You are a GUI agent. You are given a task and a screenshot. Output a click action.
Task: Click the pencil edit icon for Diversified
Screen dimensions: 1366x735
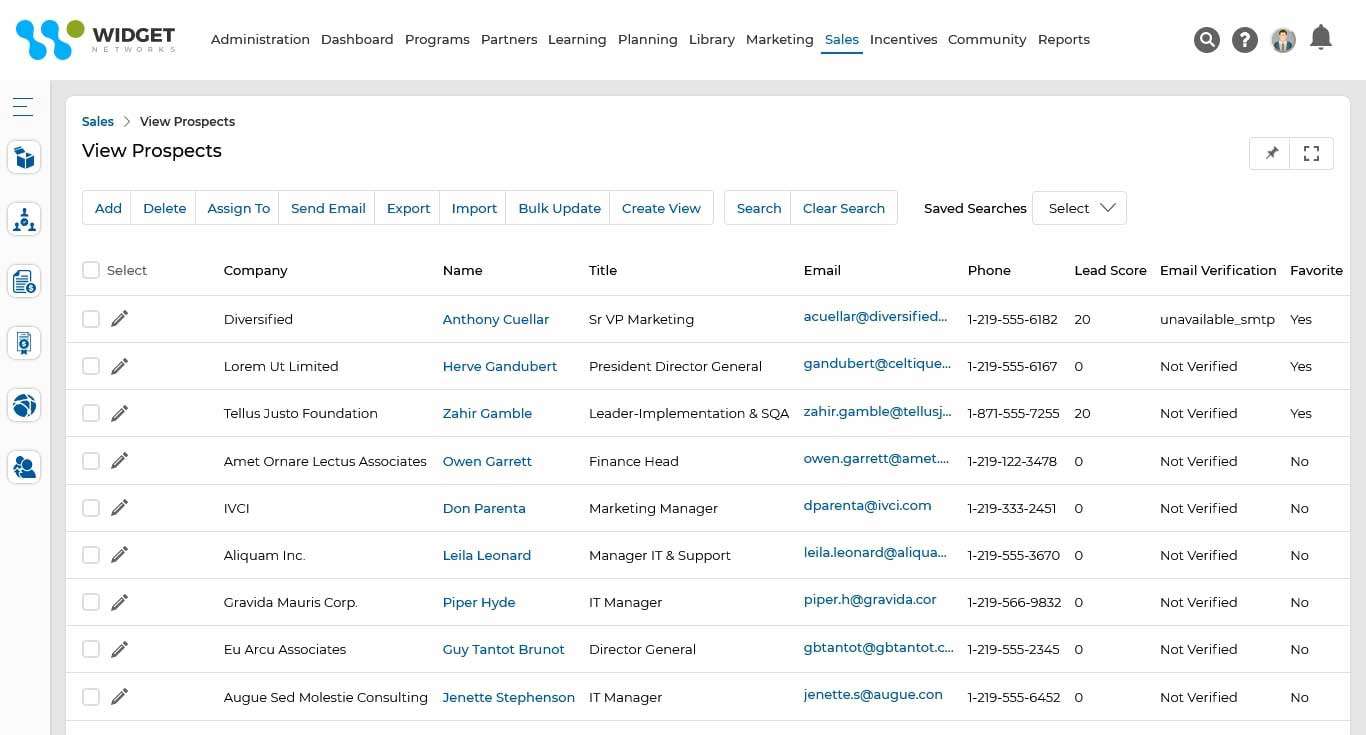[120, 319]
